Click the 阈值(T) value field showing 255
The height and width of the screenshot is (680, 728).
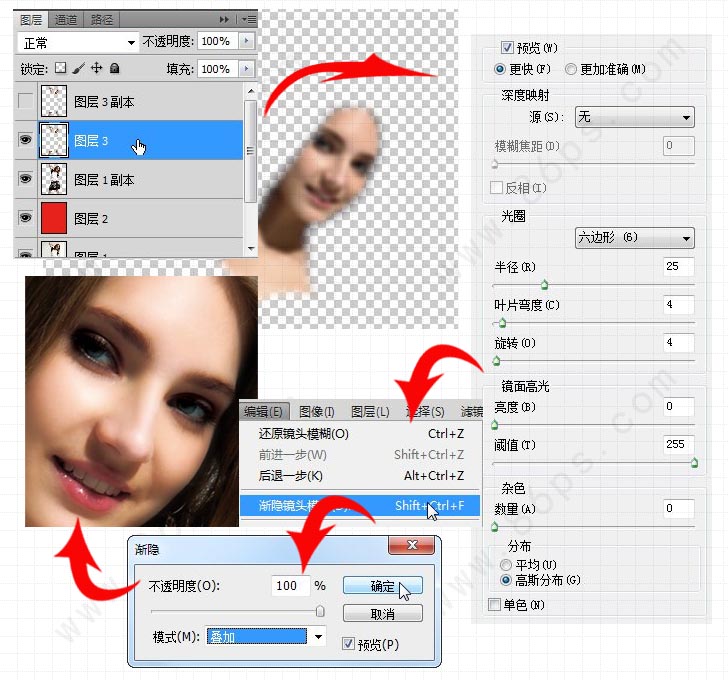pos(679,444)
